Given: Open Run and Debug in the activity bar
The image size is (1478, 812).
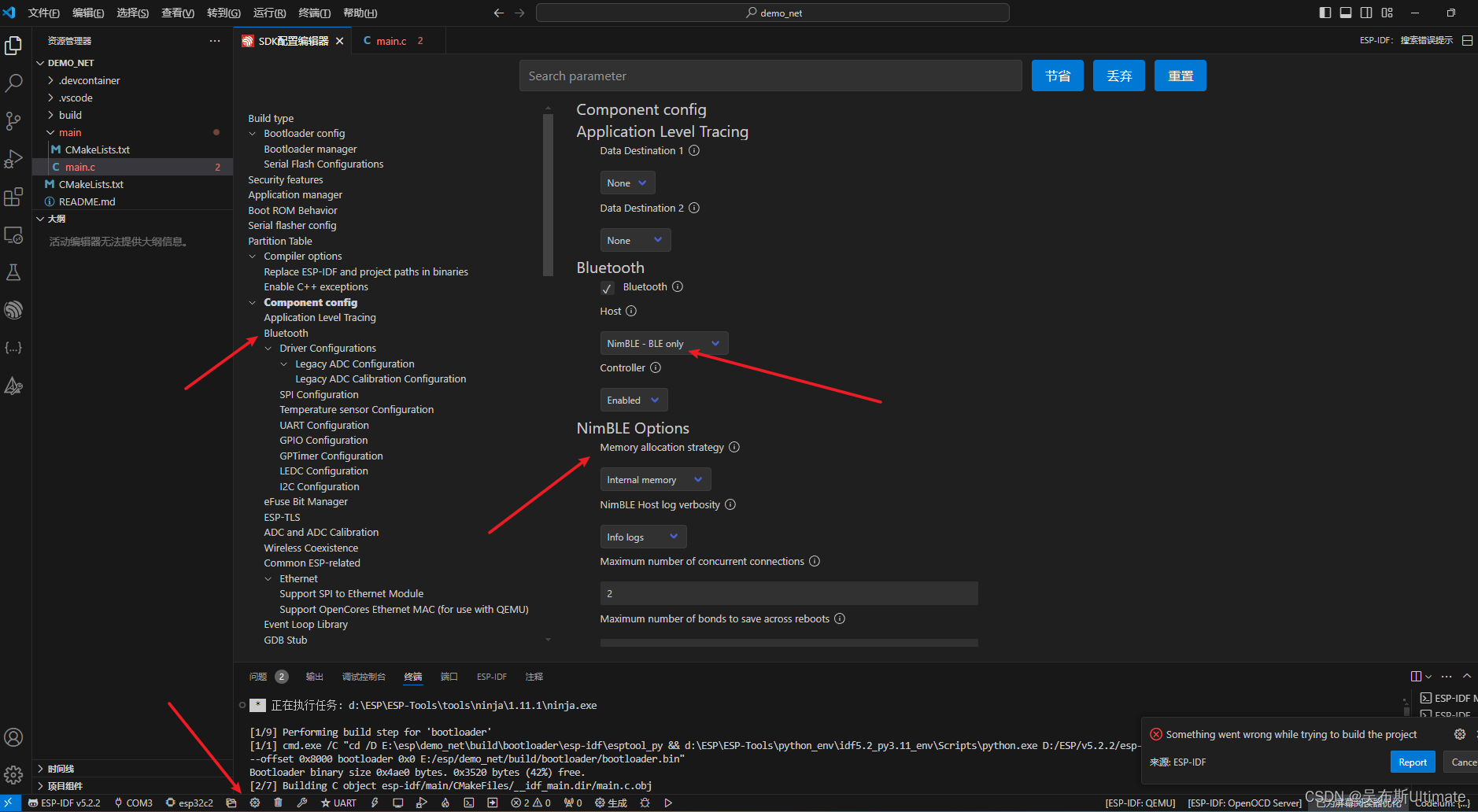Looking at the screenshot, I should pyautogui.click(x=13, y=159).
